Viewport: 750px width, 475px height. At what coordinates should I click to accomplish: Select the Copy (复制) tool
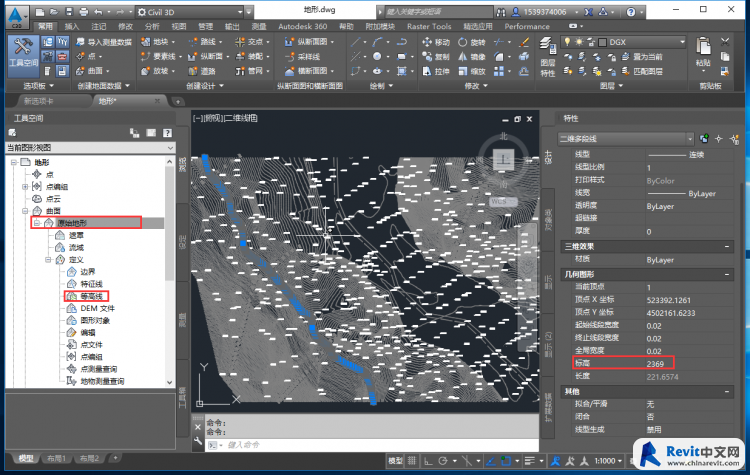point(436,56)
